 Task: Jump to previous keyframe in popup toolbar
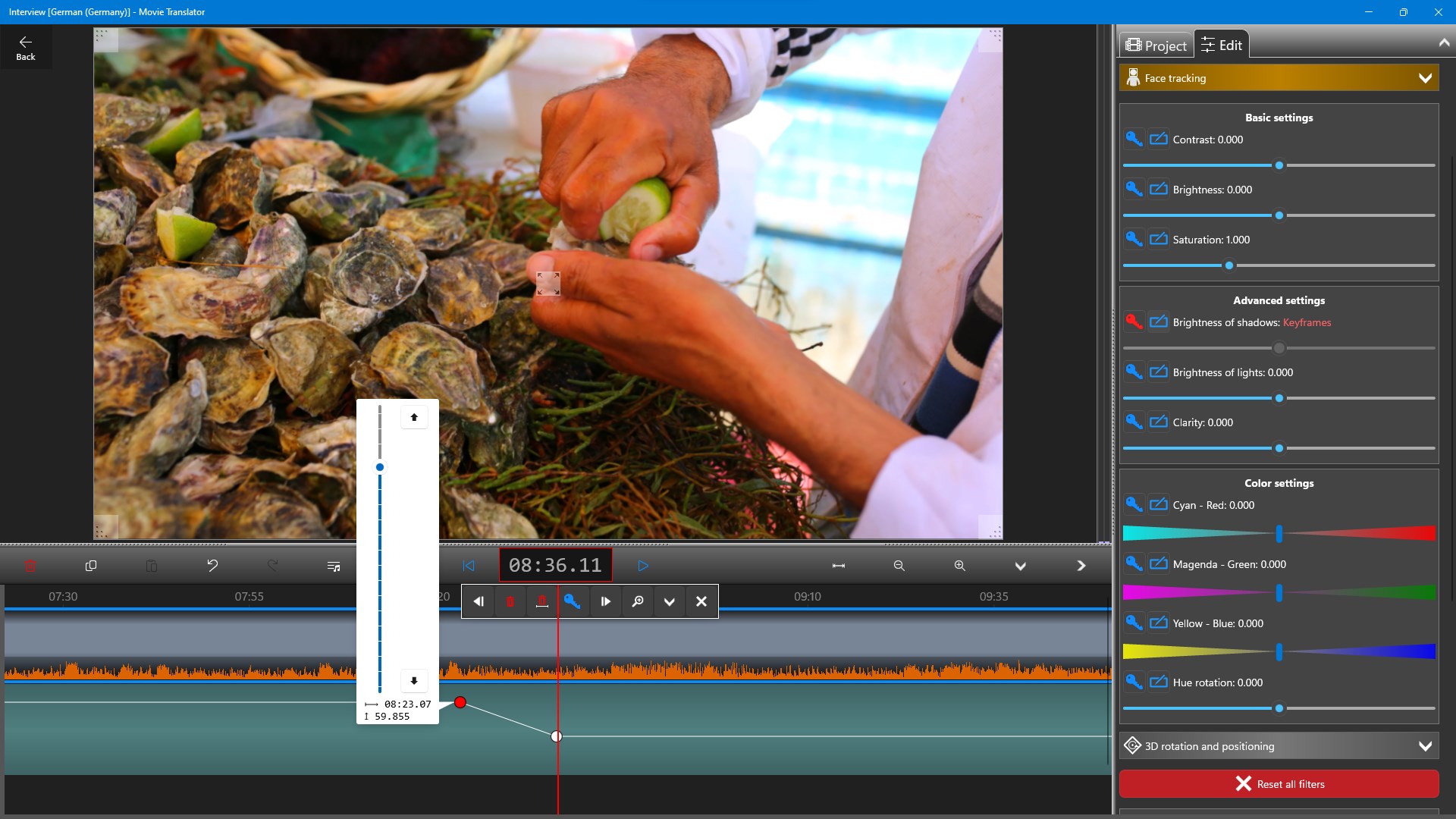(x=479, y=601)
